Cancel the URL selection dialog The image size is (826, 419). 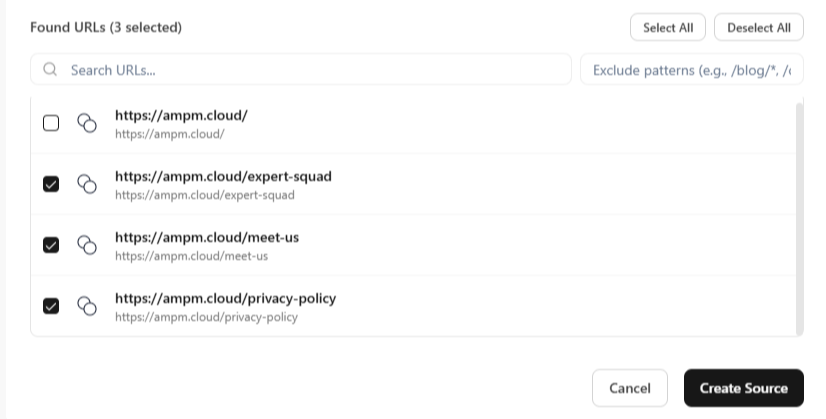pos(630,388)
